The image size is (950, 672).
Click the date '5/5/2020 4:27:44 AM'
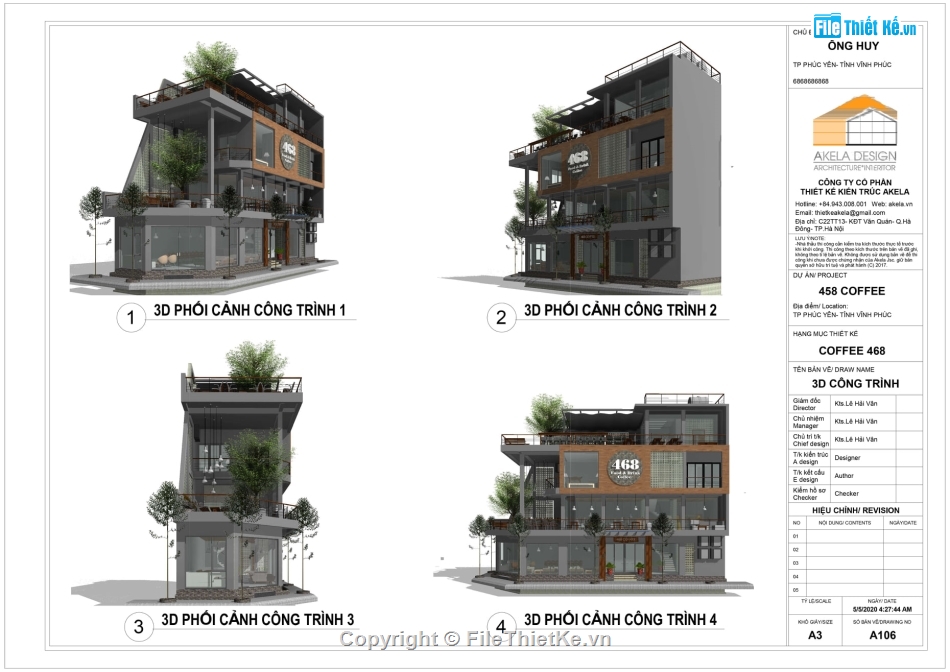[882, 610]
